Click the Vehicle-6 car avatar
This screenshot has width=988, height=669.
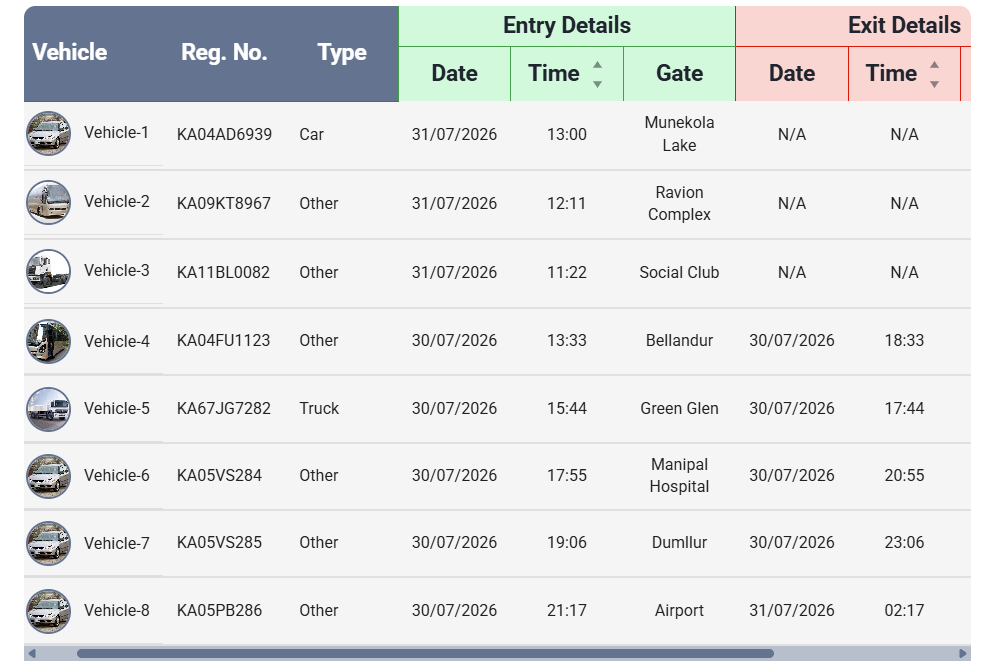pyautogui.click(x=49, y=476)
